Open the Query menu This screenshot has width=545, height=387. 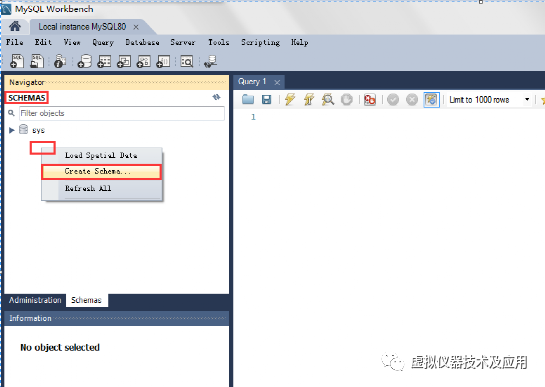(103, 42)
